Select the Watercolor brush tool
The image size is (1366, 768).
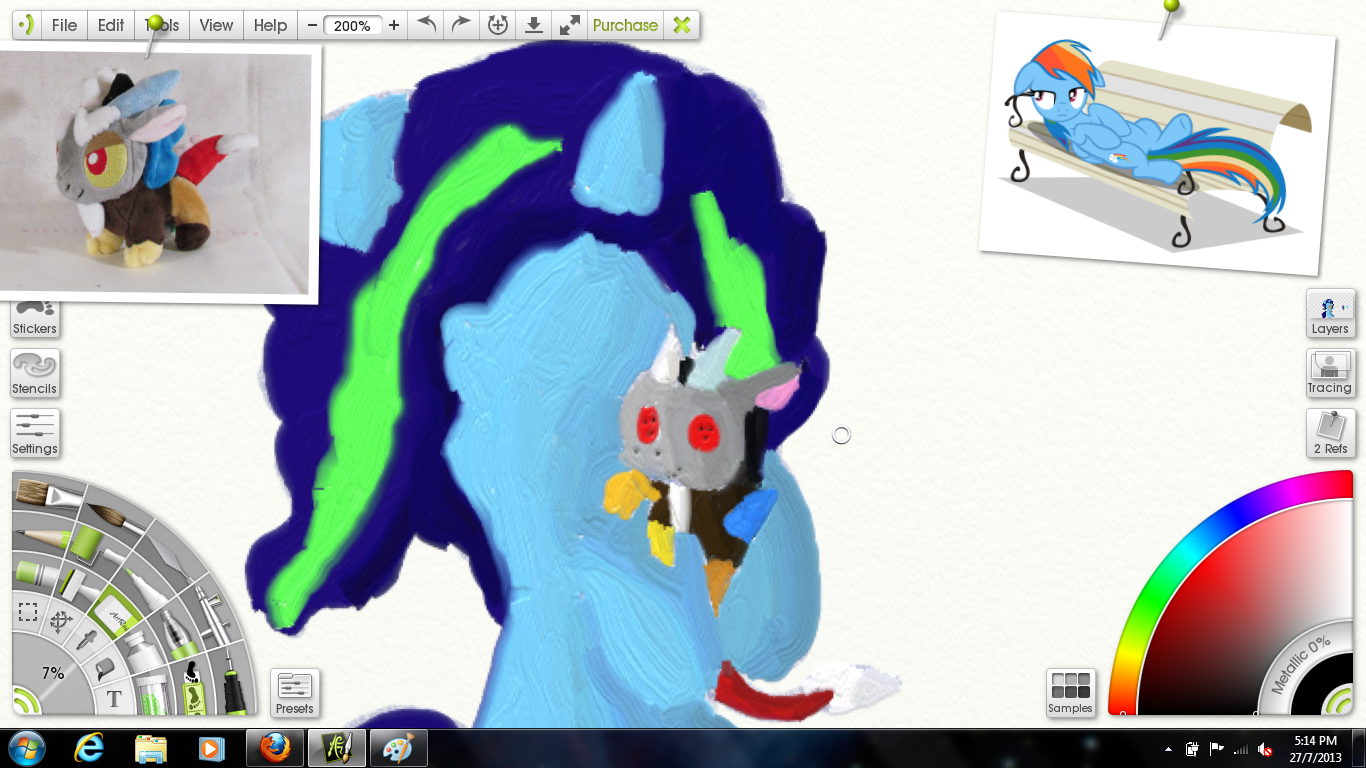tap(115, 517)
